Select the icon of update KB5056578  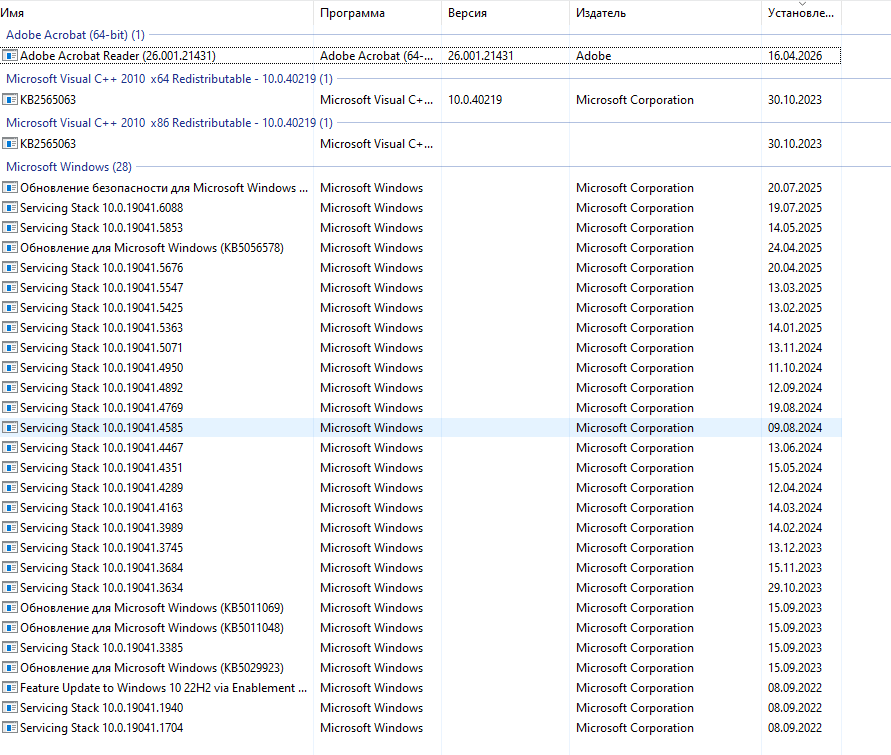(x=10, y=248)
